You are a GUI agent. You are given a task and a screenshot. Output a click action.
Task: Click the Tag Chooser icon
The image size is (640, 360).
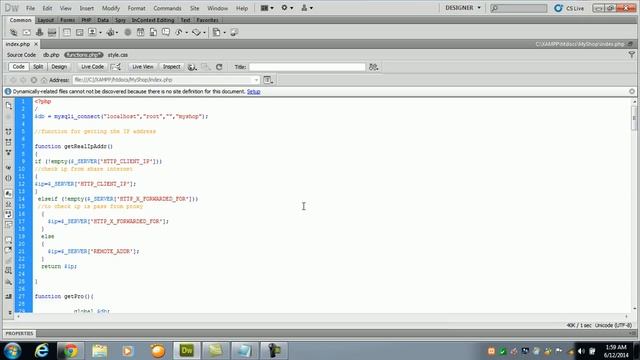point(234,33)
